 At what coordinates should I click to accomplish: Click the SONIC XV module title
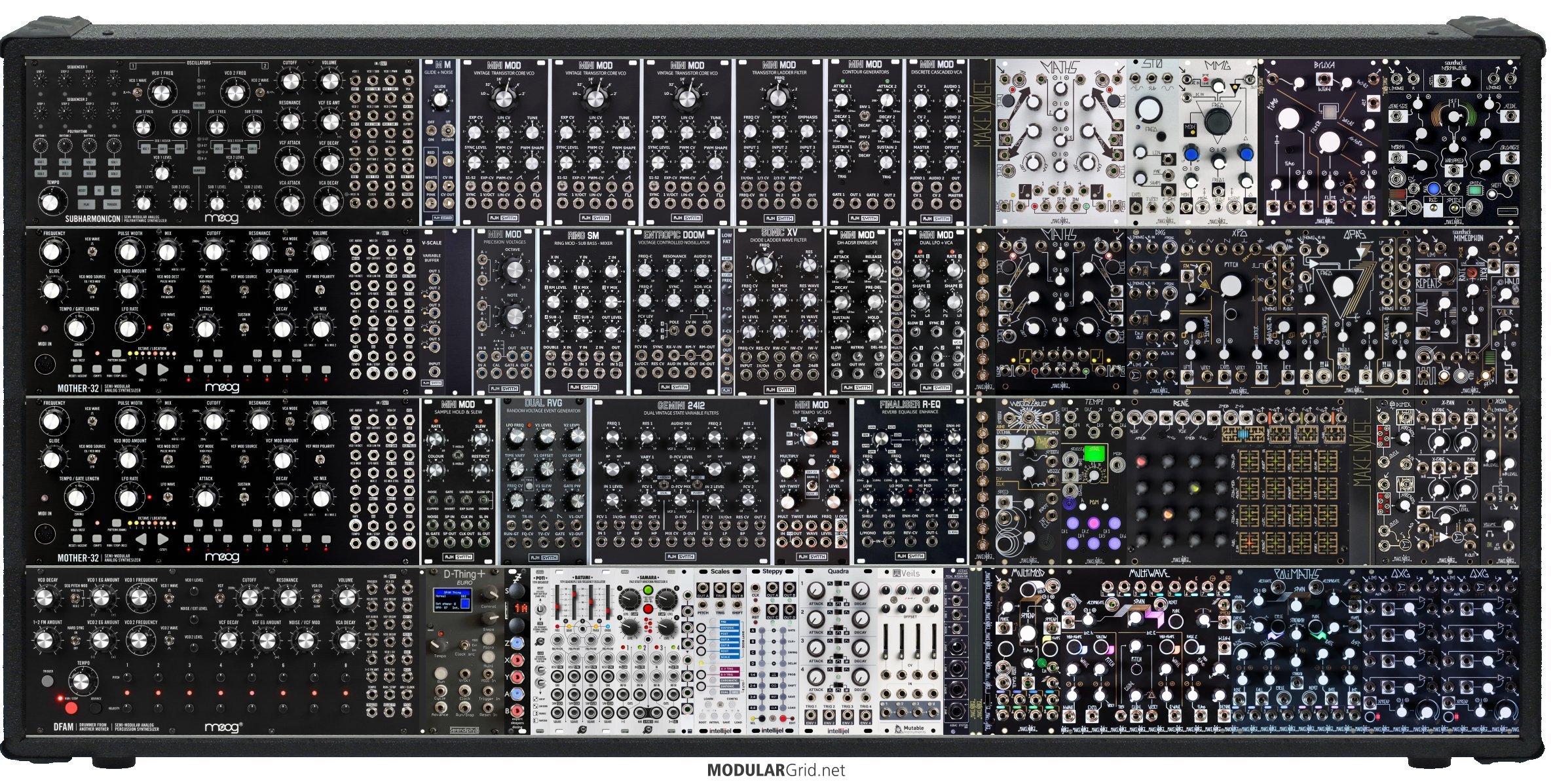click(779, 233)
